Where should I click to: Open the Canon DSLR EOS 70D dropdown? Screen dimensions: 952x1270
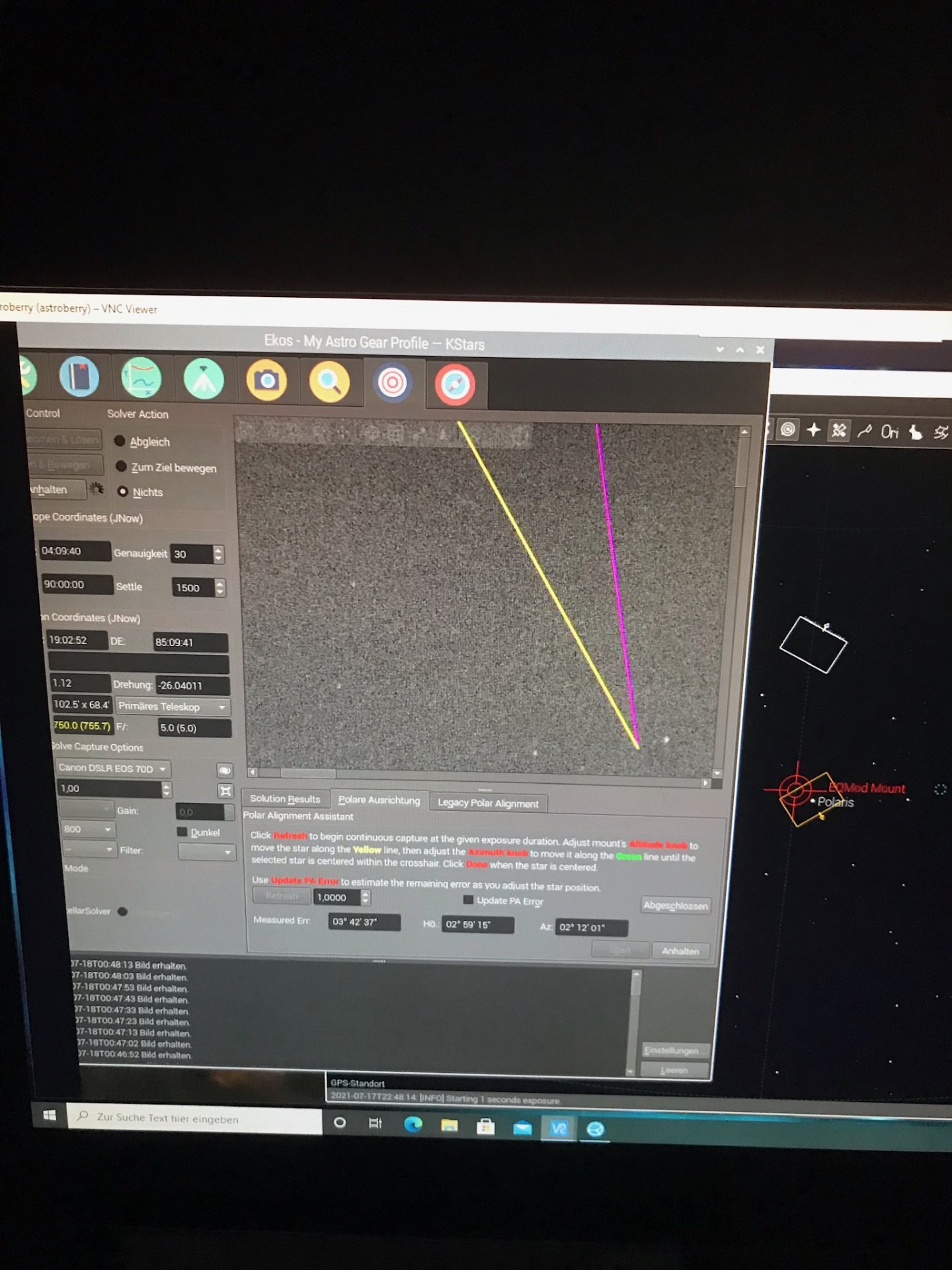[112, 768]
